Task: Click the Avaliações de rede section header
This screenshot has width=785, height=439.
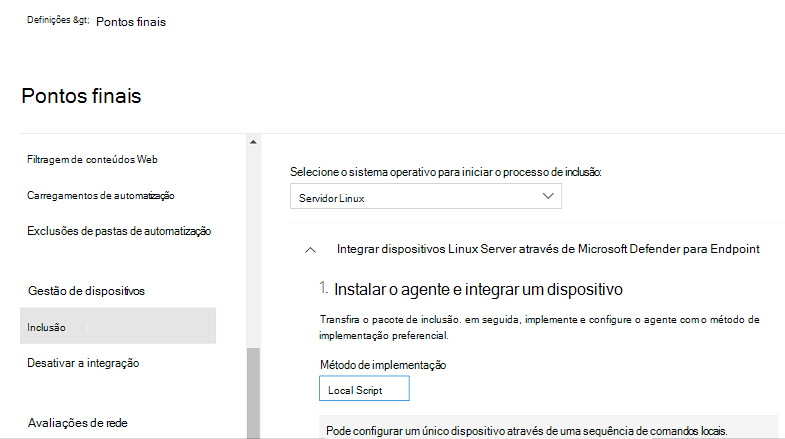Action: pos(77,422)
